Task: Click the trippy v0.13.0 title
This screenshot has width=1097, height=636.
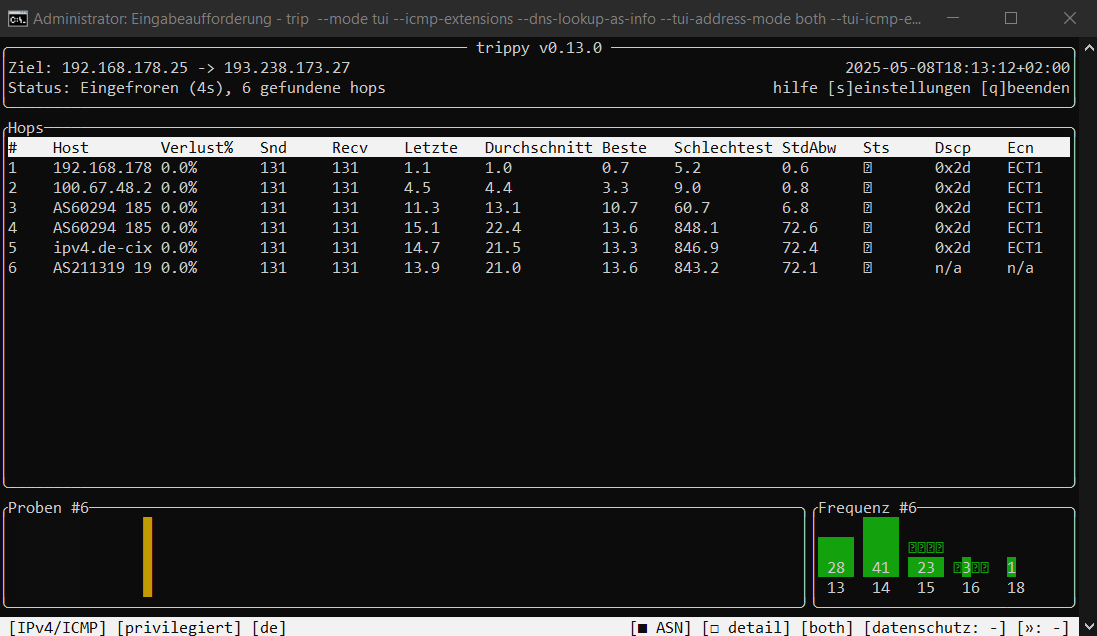Action: click(539, 48)
